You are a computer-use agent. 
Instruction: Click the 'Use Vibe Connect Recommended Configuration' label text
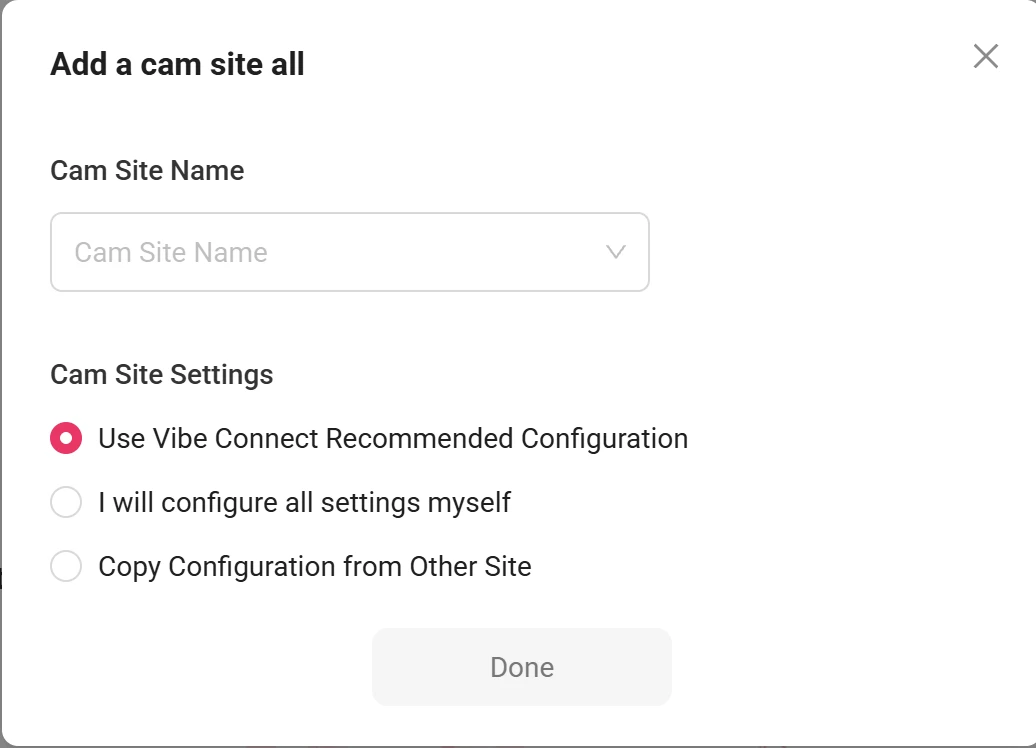pyautogui.click(x=392, y=439)
